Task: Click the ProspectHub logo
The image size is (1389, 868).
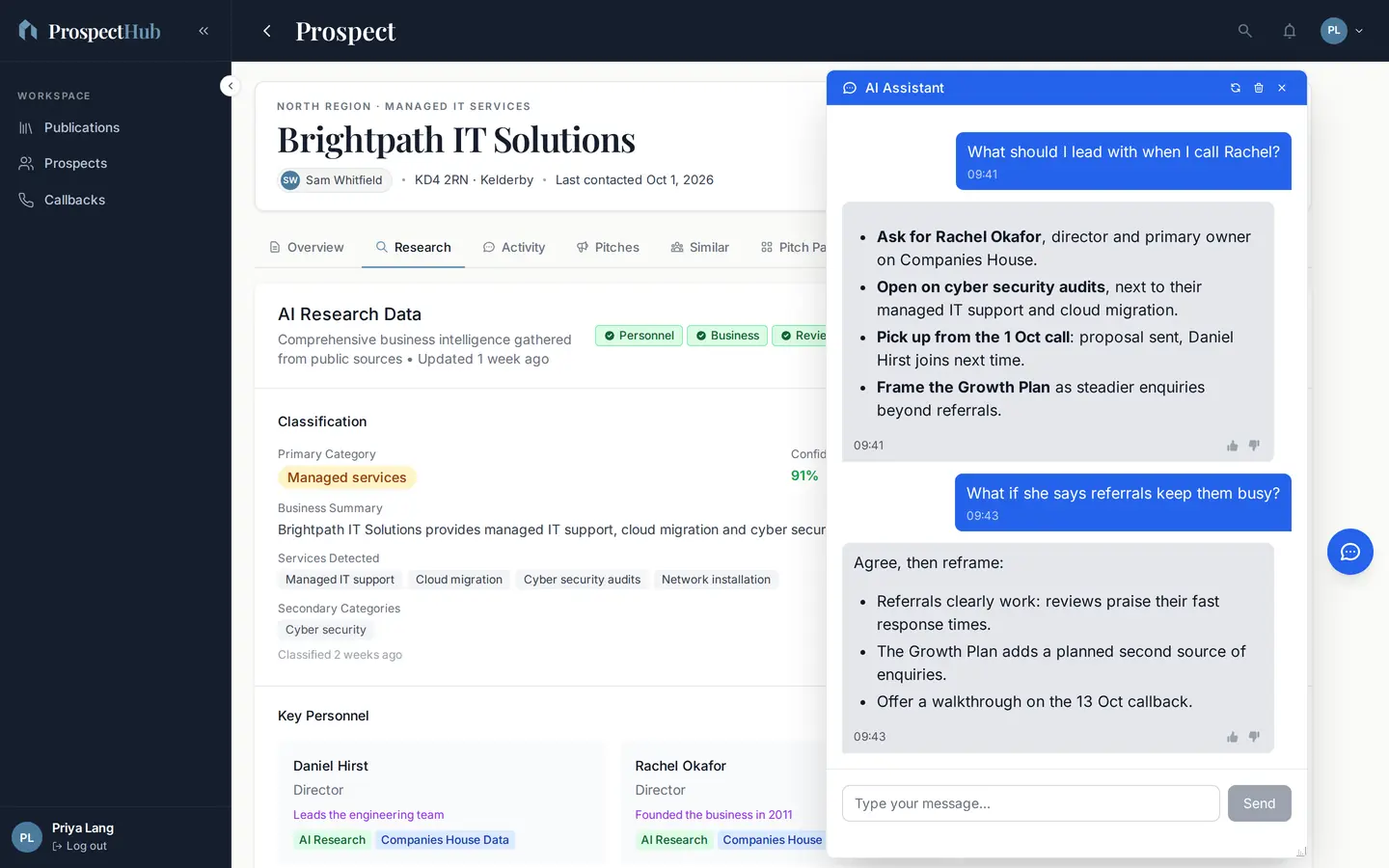Action: tap(90, 31)
